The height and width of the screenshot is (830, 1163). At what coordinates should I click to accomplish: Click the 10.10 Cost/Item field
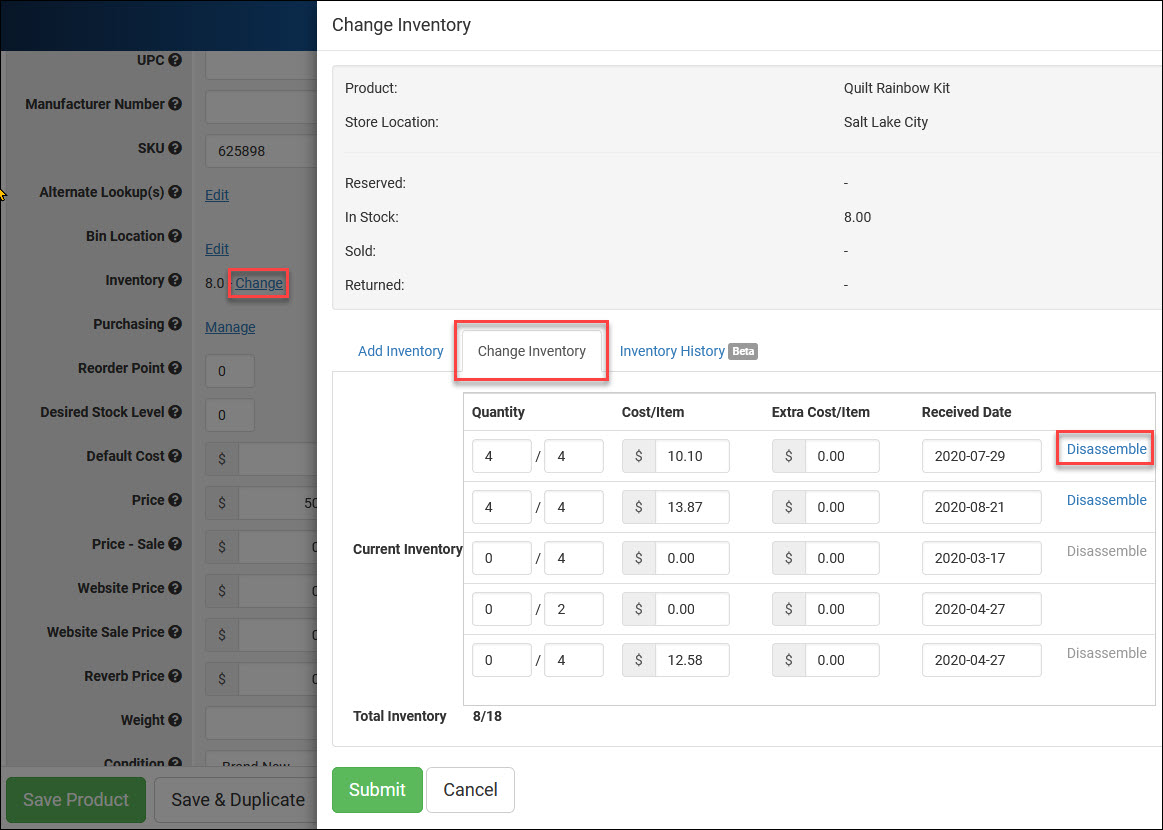(x=691, y=456)
